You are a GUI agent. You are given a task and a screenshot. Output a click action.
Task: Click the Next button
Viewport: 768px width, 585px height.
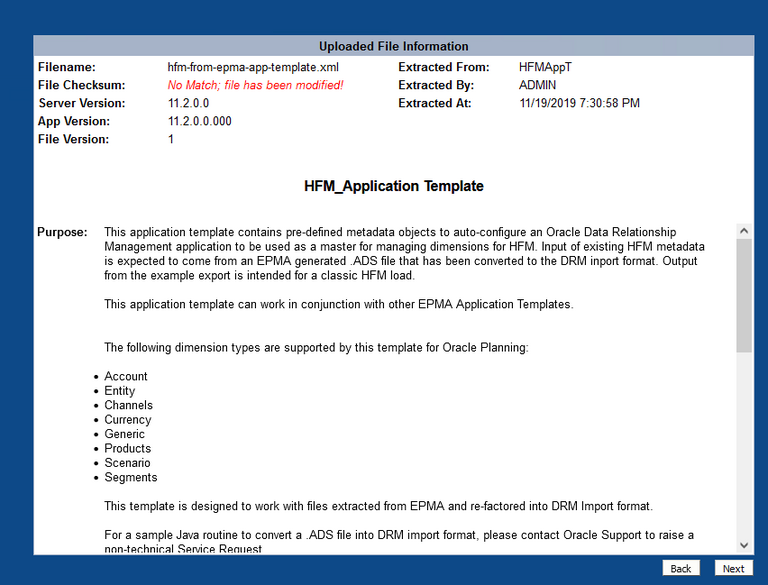point(733,568)
